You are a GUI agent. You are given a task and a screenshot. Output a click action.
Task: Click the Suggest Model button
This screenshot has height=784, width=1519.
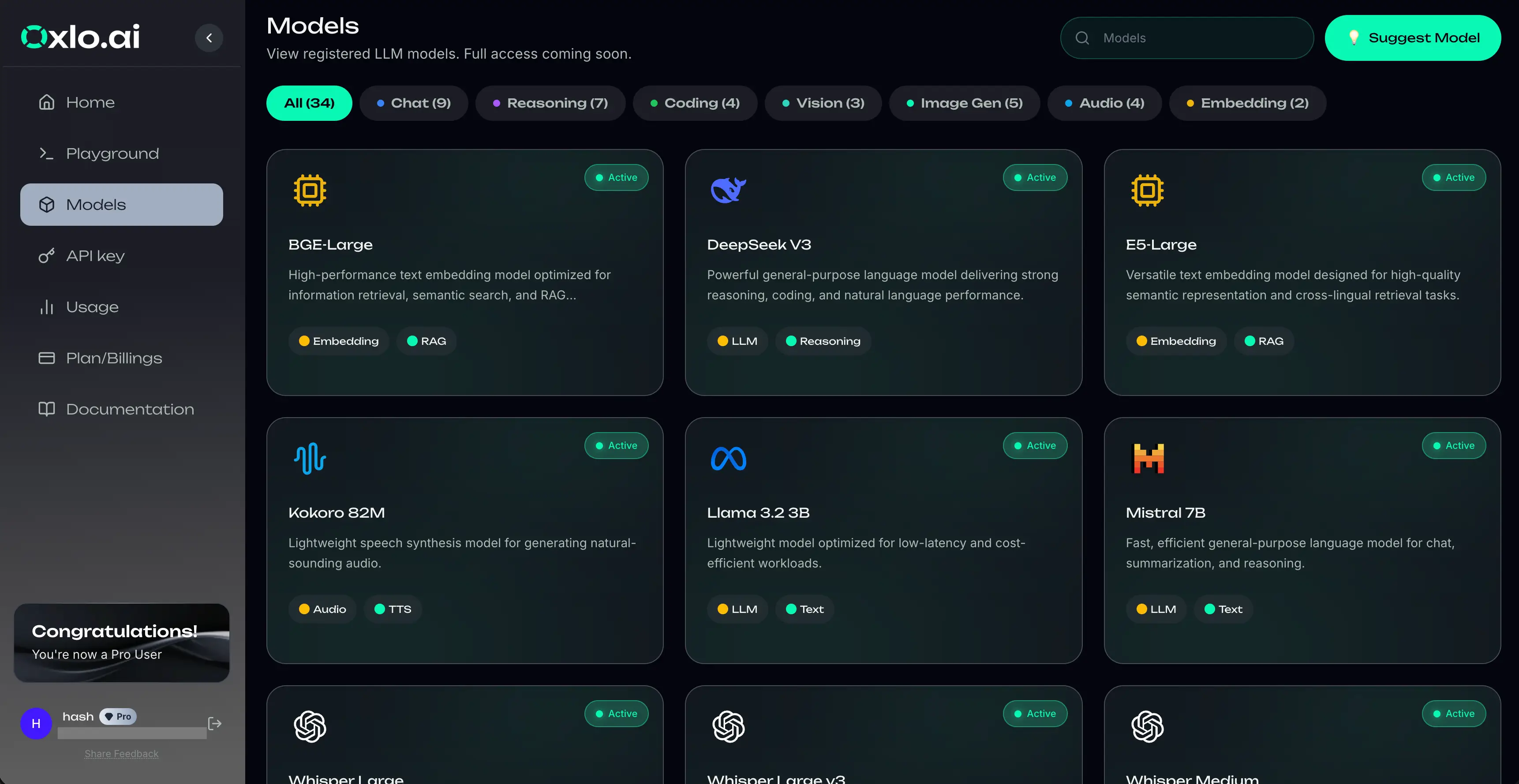coord(1414,38)
